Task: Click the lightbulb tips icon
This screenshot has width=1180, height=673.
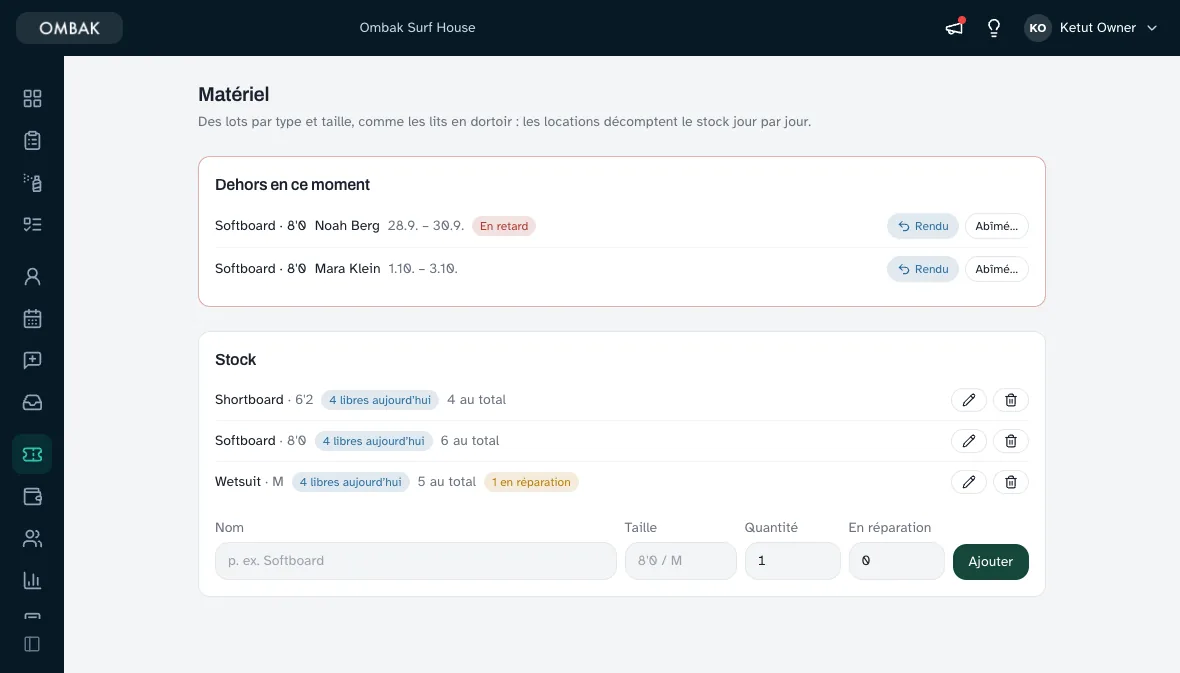Action: coord(994,28)
